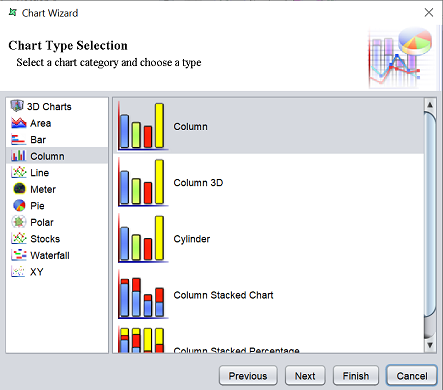Pick the Waterfall chart icon
This screenshot has width=443, height=390.
pyautogui.click(x=18, y=255)
